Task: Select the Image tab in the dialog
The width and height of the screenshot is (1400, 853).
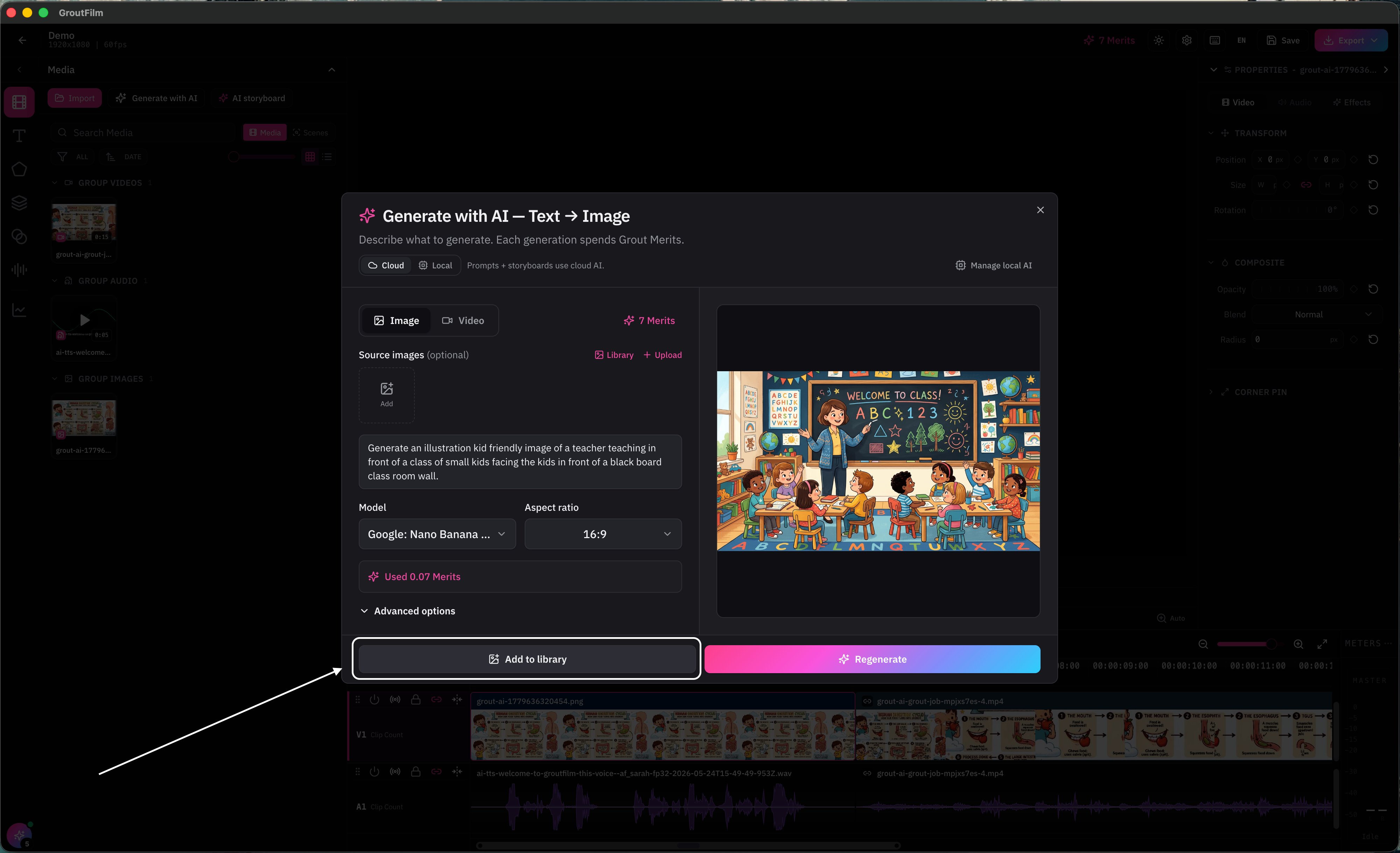Action: pos(396,321)
